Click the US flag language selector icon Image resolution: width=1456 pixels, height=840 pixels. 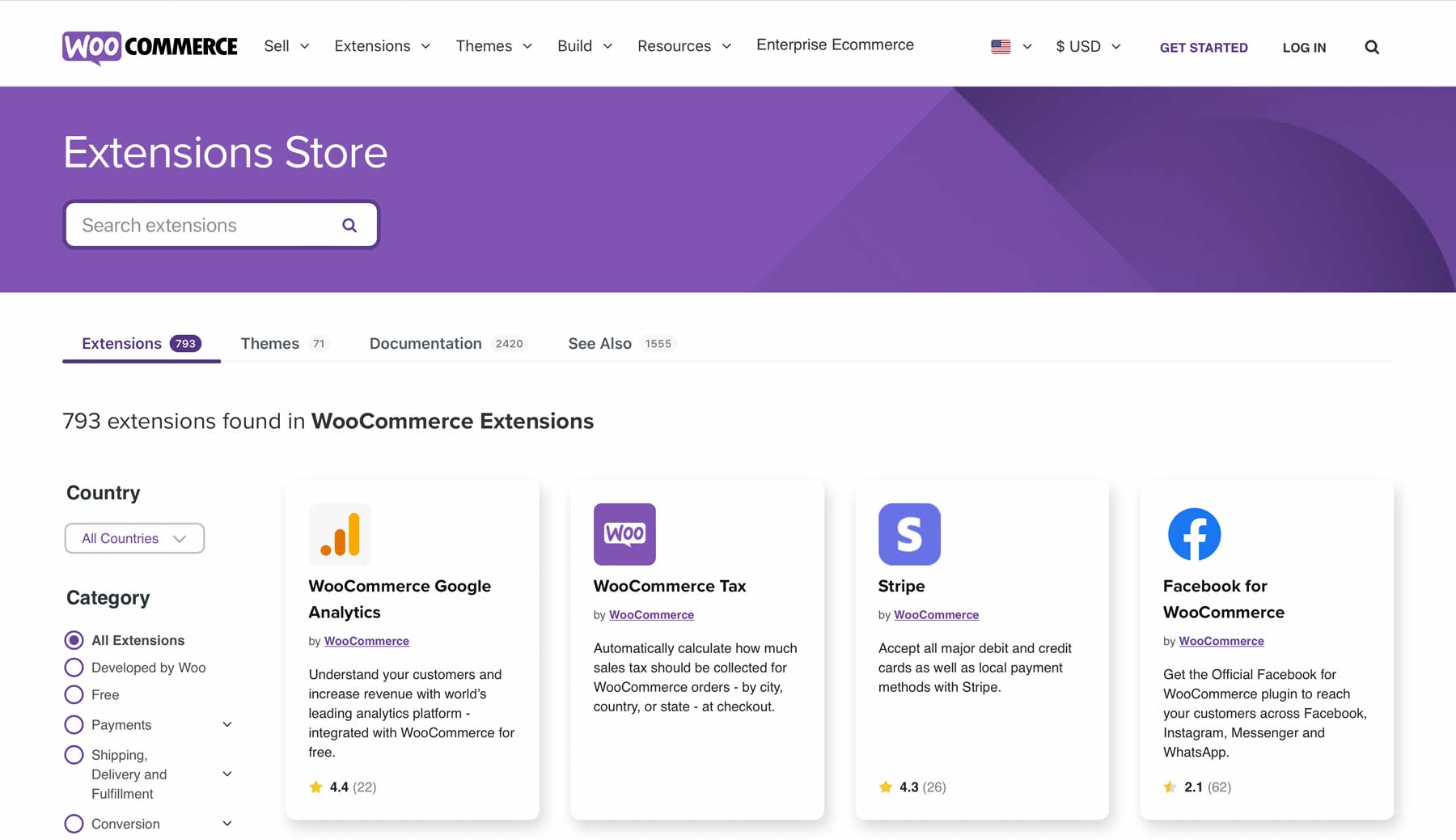point(1001,47)
